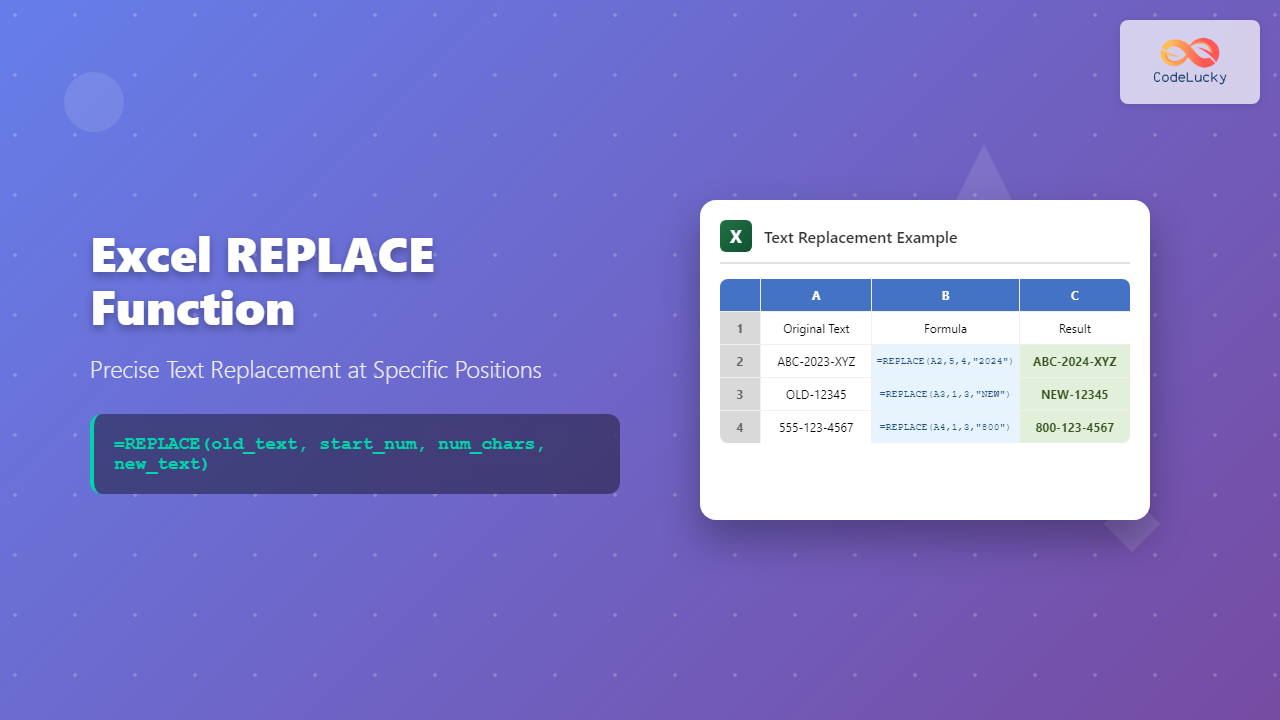
Task: Click the "Text Replacement Example" card heading
Action: pyautogui.click(x=860, y=238)
